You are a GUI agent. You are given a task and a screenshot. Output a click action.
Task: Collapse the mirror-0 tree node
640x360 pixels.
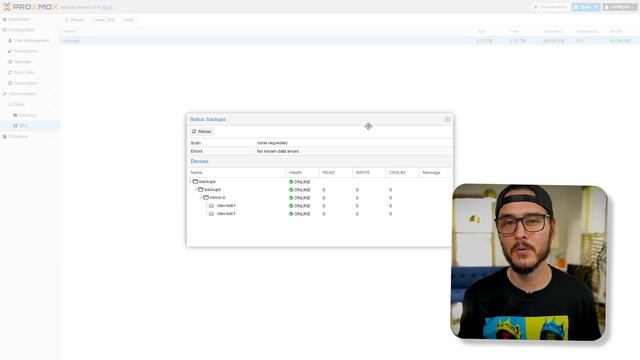201,198
